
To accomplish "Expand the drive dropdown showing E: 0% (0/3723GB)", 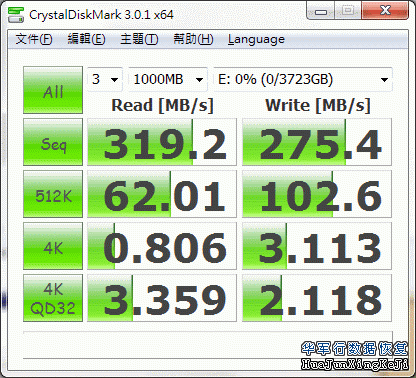I will (303, 79).
